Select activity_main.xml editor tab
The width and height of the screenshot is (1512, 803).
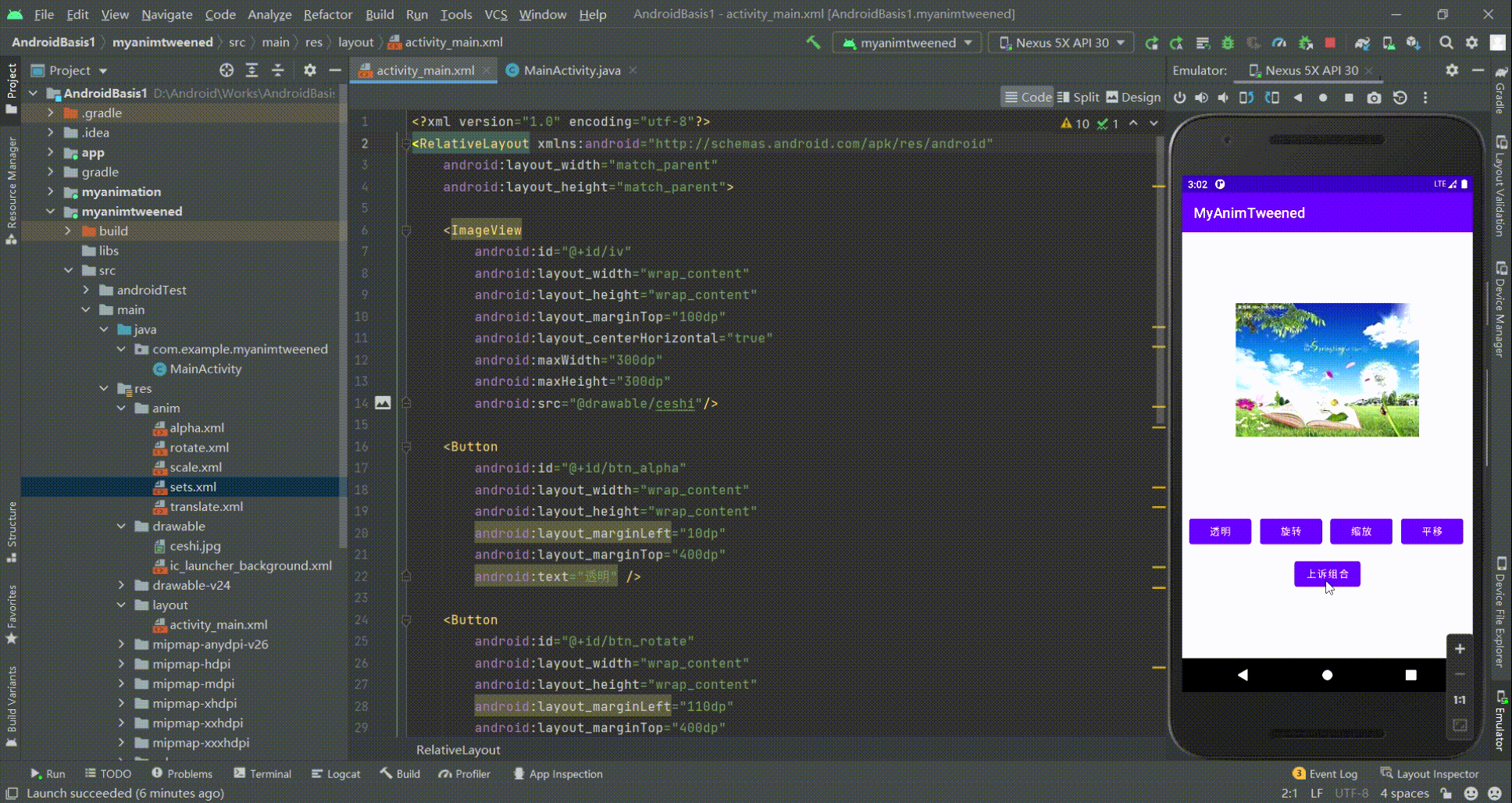coord(425,70)
